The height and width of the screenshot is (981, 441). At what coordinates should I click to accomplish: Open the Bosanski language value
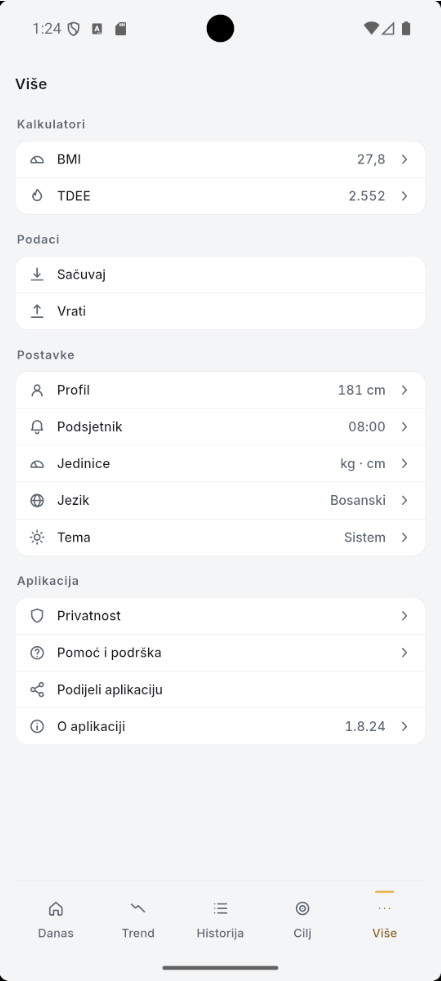tap(358, 501)
